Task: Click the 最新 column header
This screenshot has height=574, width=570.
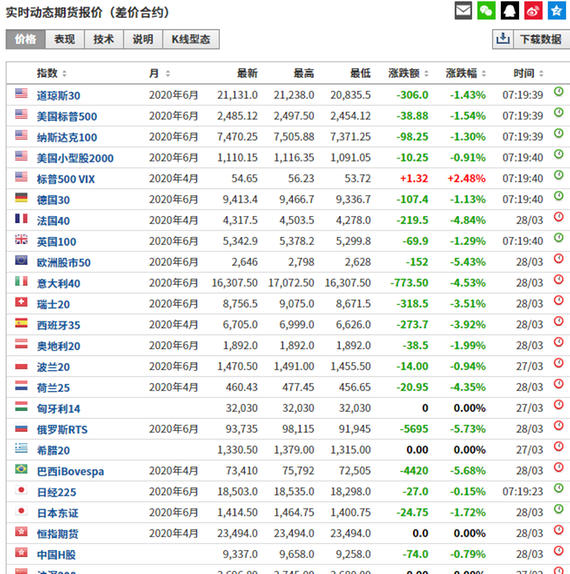Action: tap(247, 73)
